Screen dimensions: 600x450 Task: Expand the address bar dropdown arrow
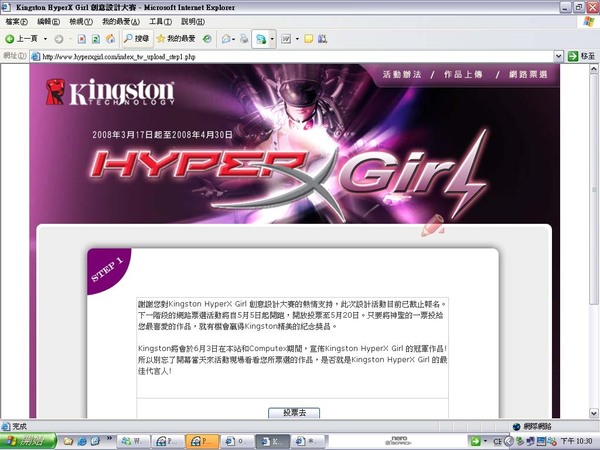tap(558, 57)
